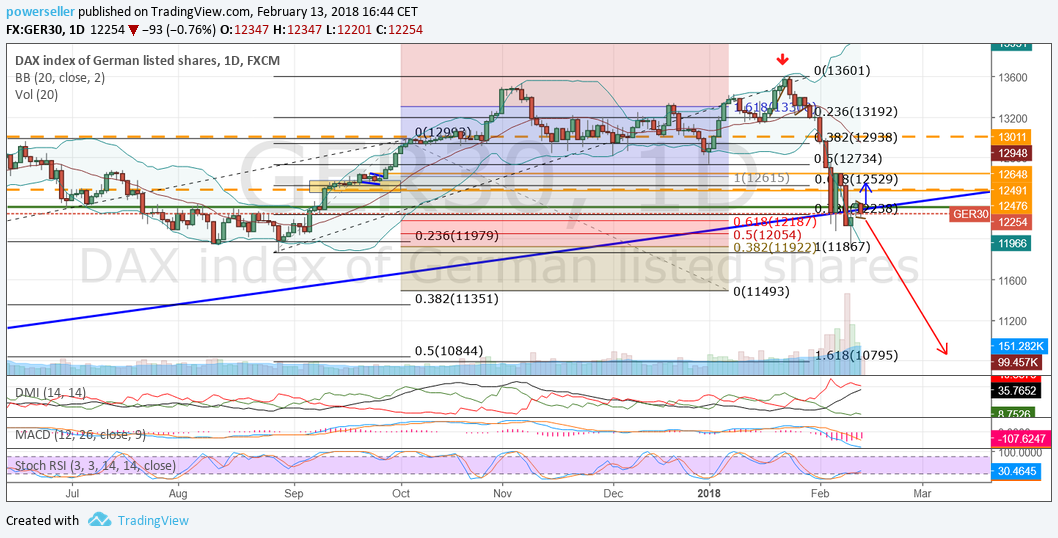Click the 0(12993) Fibonacci label

pyautogui.click(x=443, y=132)
